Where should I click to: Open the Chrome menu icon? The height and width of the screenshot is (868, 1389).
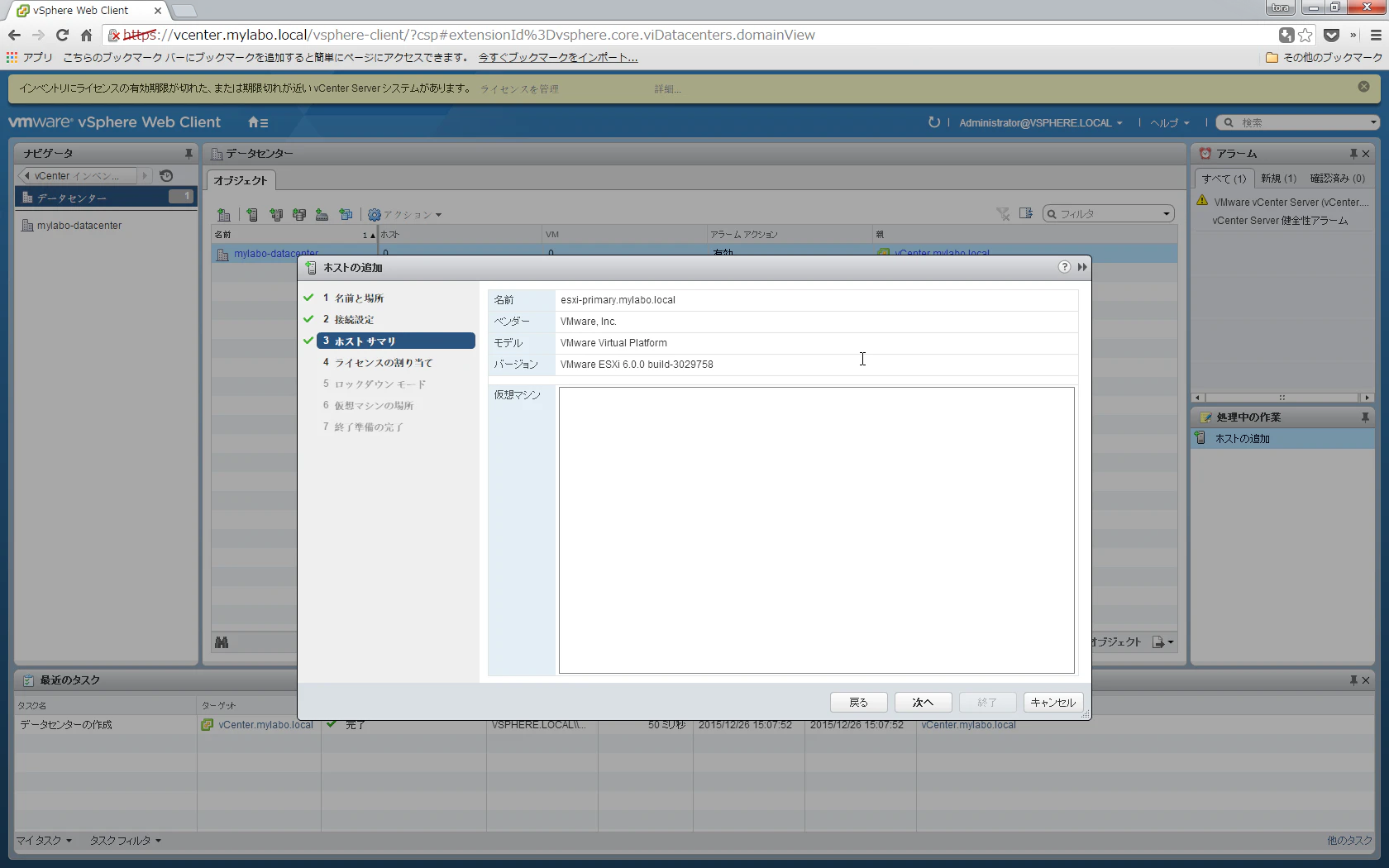(x=1376, y=35)
